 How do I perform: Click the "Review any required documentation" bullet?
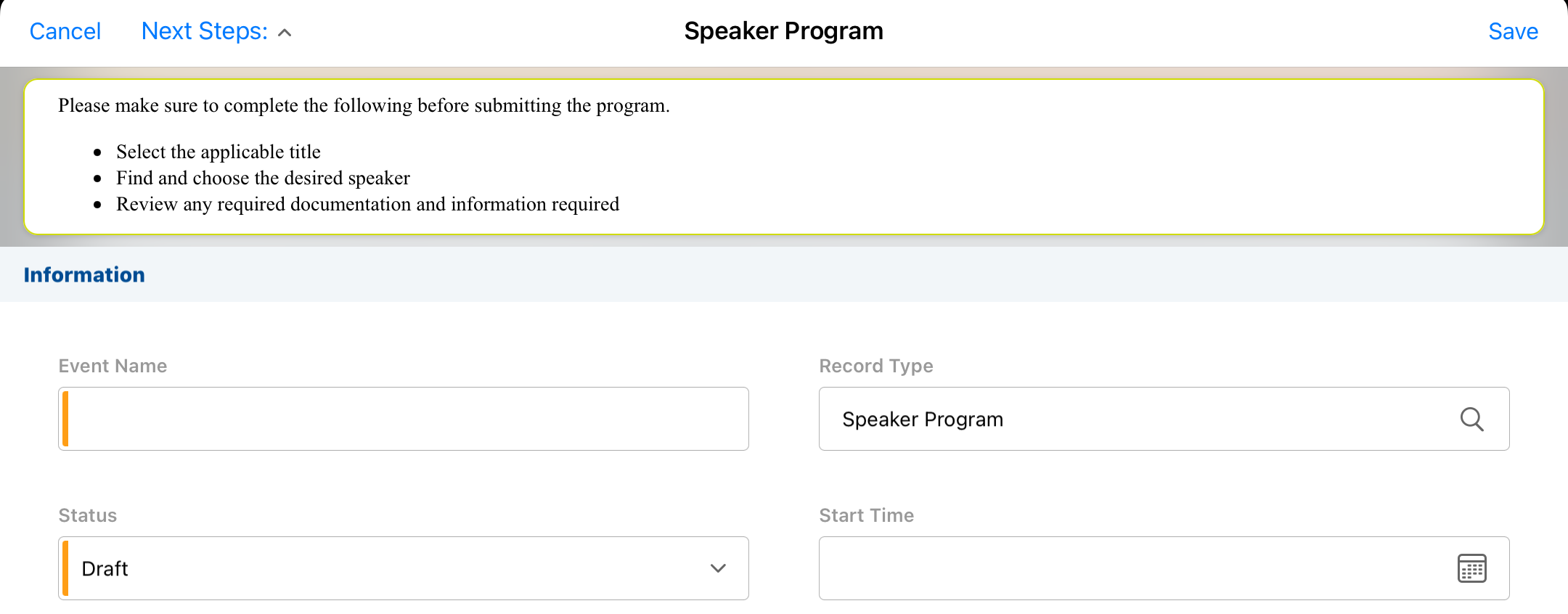coord(367,204)
